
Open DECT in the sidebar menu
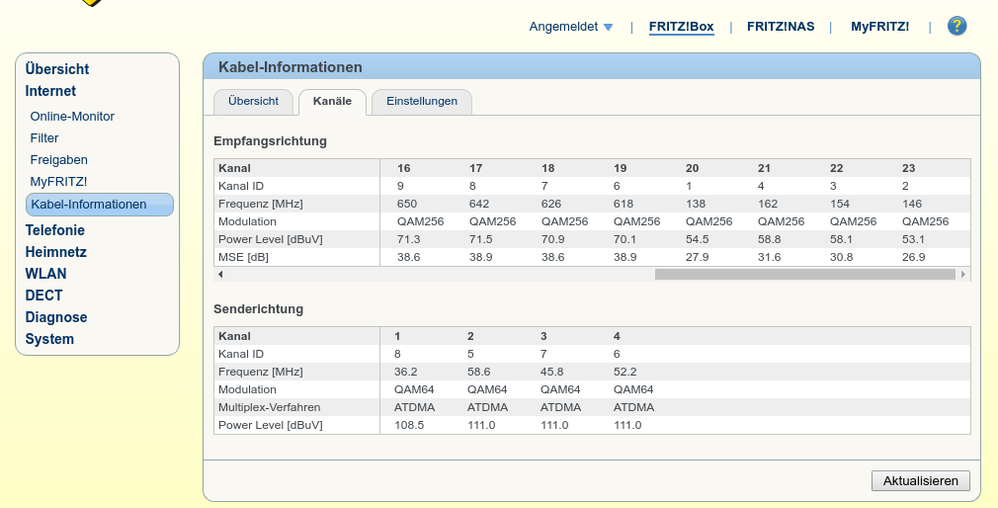(44, 295)
